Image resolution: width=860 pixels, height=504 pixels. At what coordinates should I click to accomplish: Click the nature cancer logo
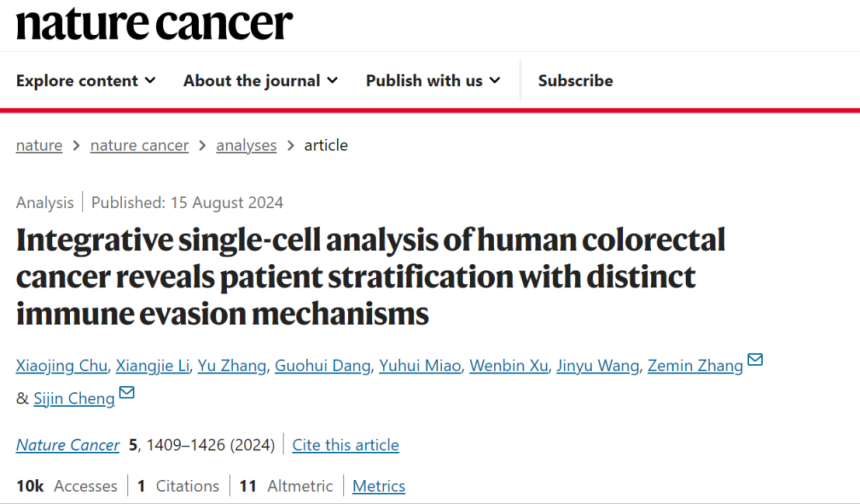(155, 24)
